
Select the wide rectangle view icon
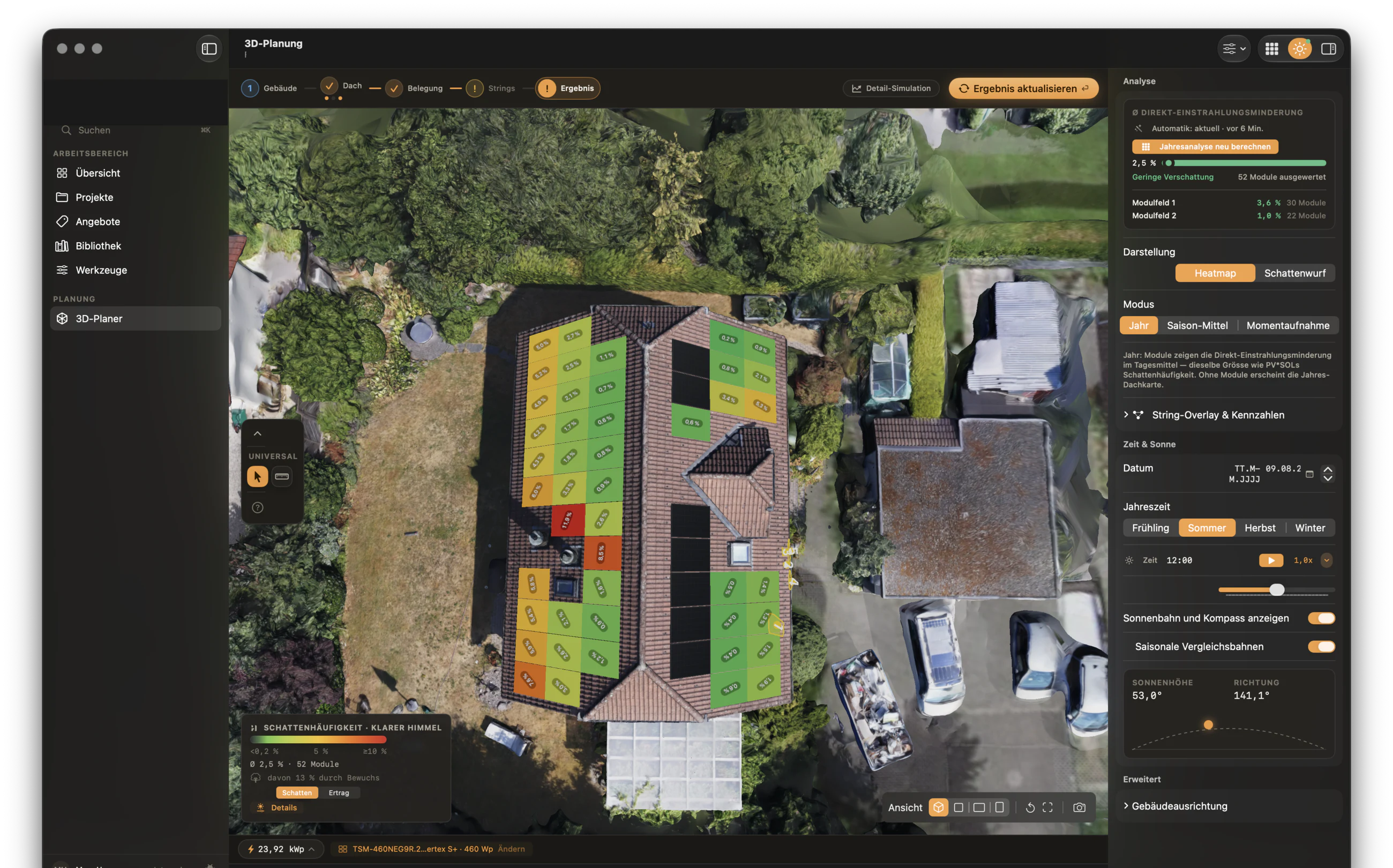pos(979,808)
